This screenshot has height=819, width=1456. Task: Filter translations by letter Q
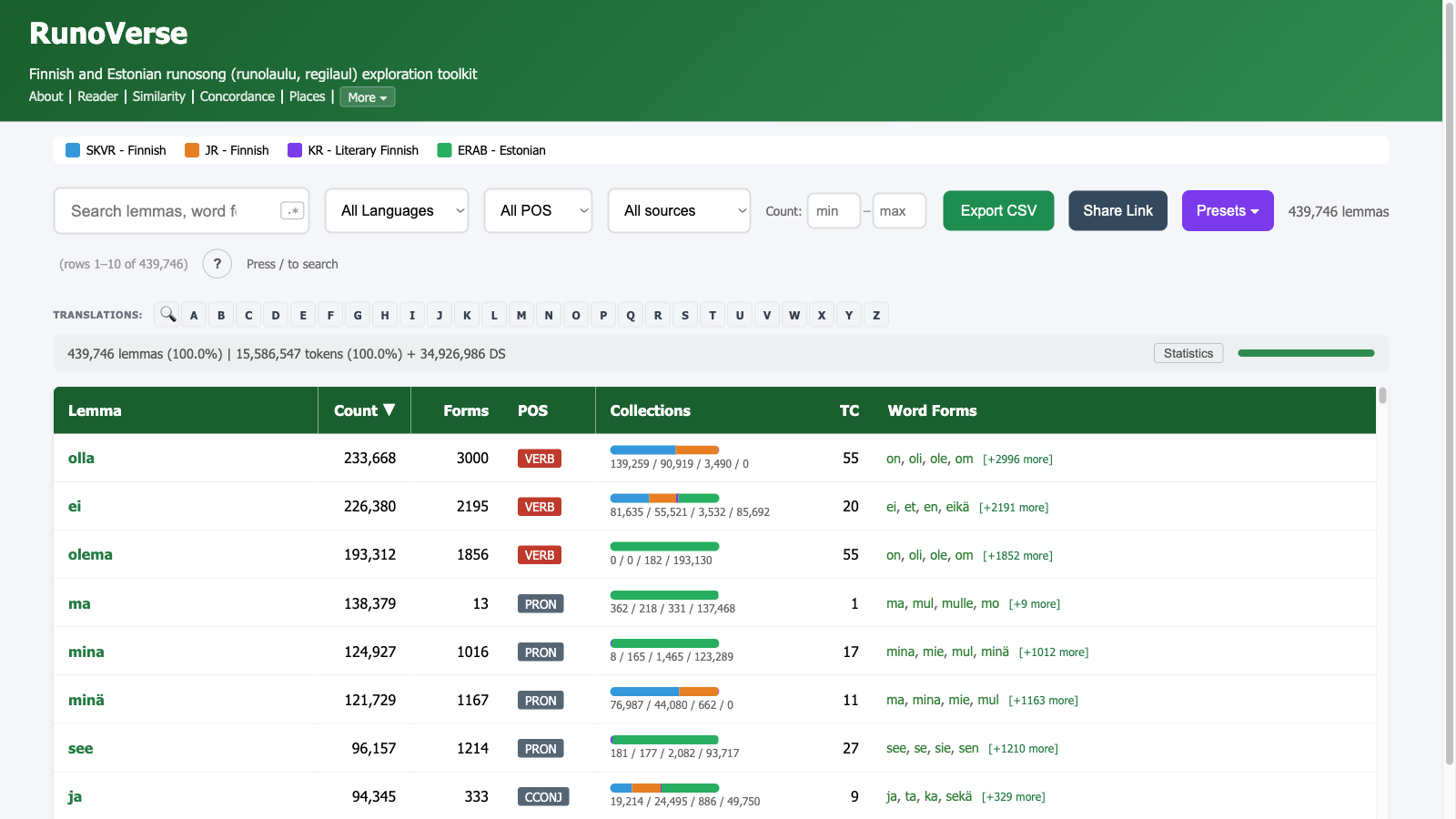point(631,315)
